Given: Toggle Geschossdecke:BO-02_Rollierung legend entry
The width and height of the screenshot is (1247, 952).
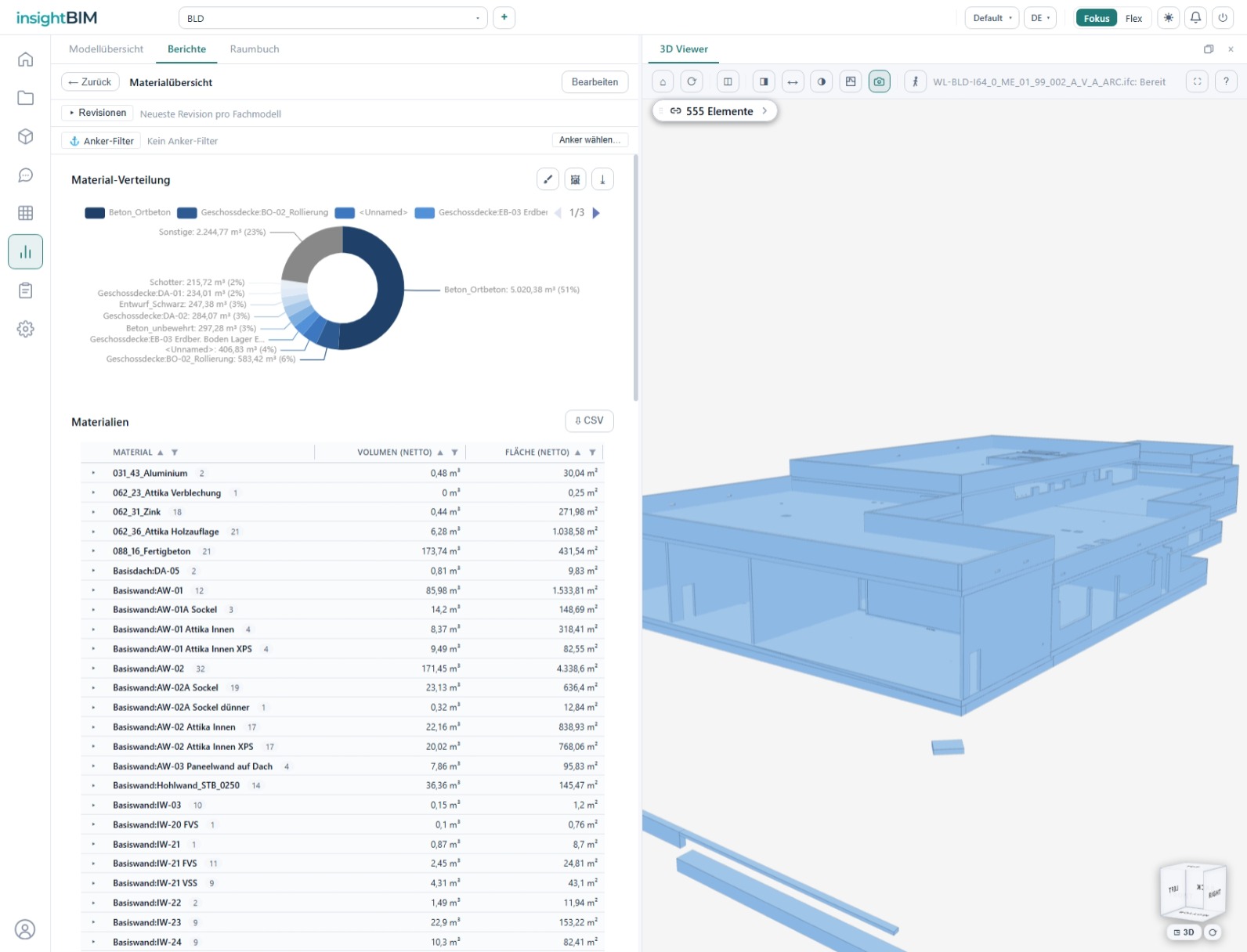Looking at the screenshot, I should pos(252,213).
